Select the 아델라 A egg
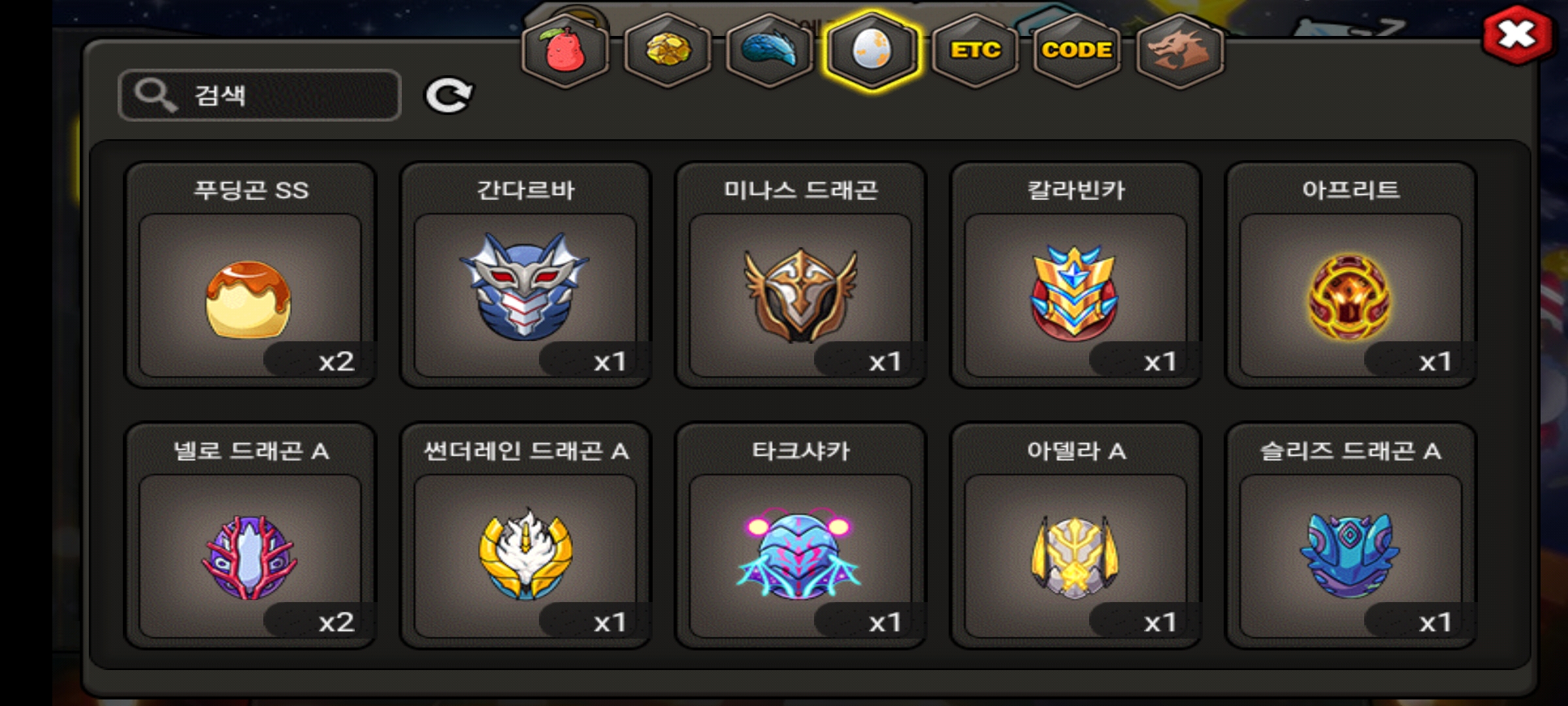 click(x=1075, y=536)
